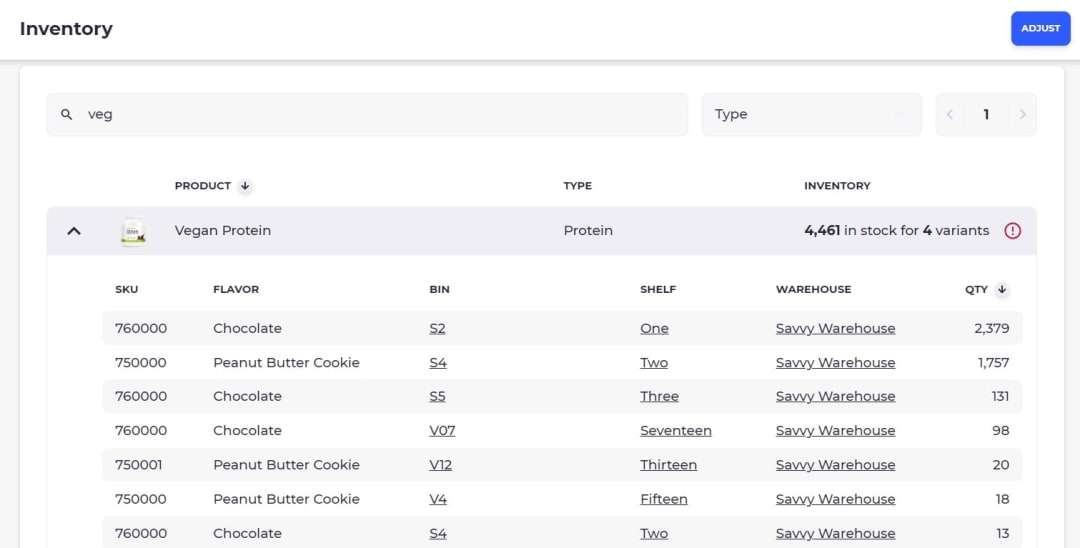This screenshot has height=548, width=1080.
Task: Click the SKU column header
Action: [127, 289]
